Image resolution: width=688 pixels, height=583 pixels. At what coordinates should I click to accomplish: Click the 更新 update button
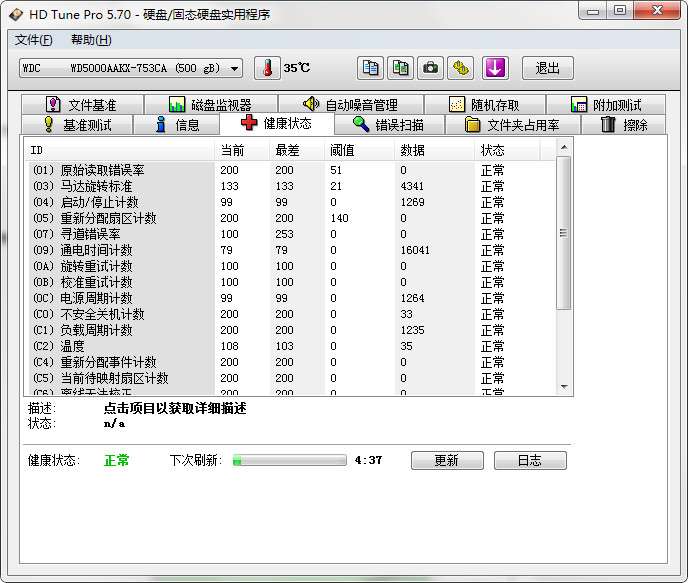[x=446, y=460]
